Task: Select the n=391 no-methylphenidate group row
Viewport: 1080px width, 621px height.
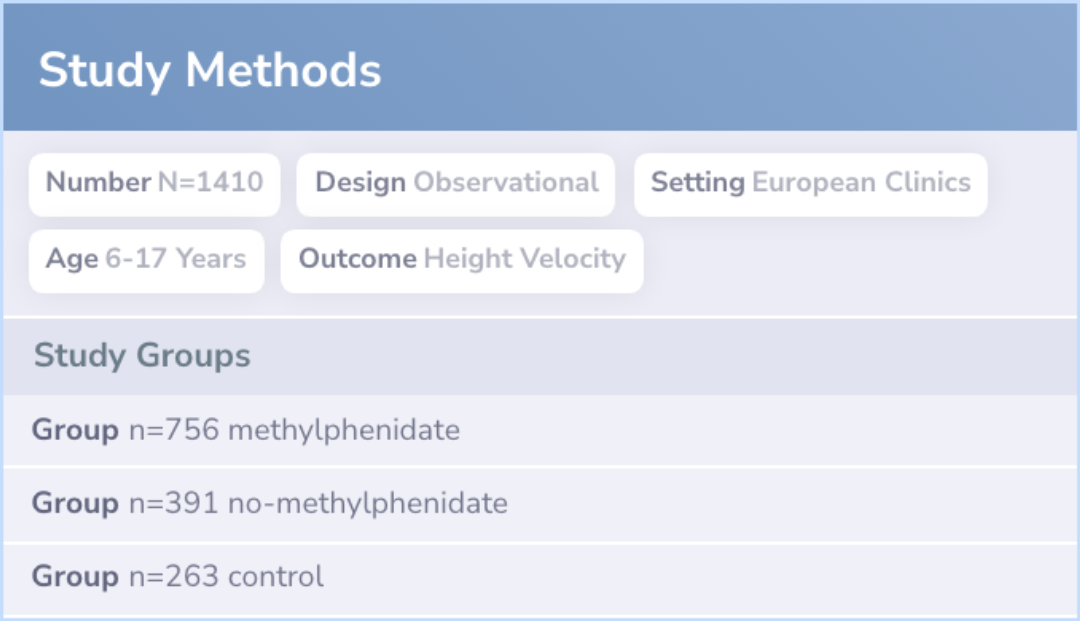Action: 540,504
